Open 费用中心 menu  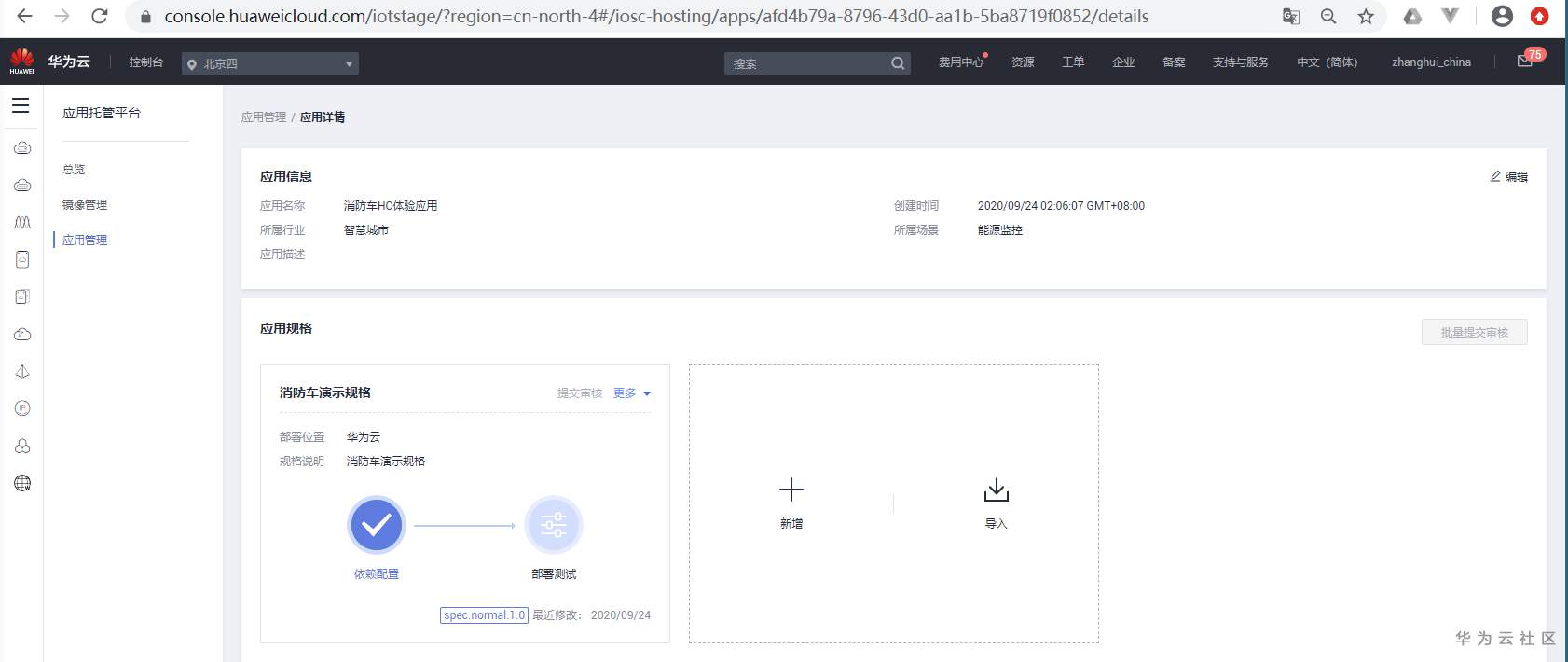pyautogui.click(x=961, y=62)
